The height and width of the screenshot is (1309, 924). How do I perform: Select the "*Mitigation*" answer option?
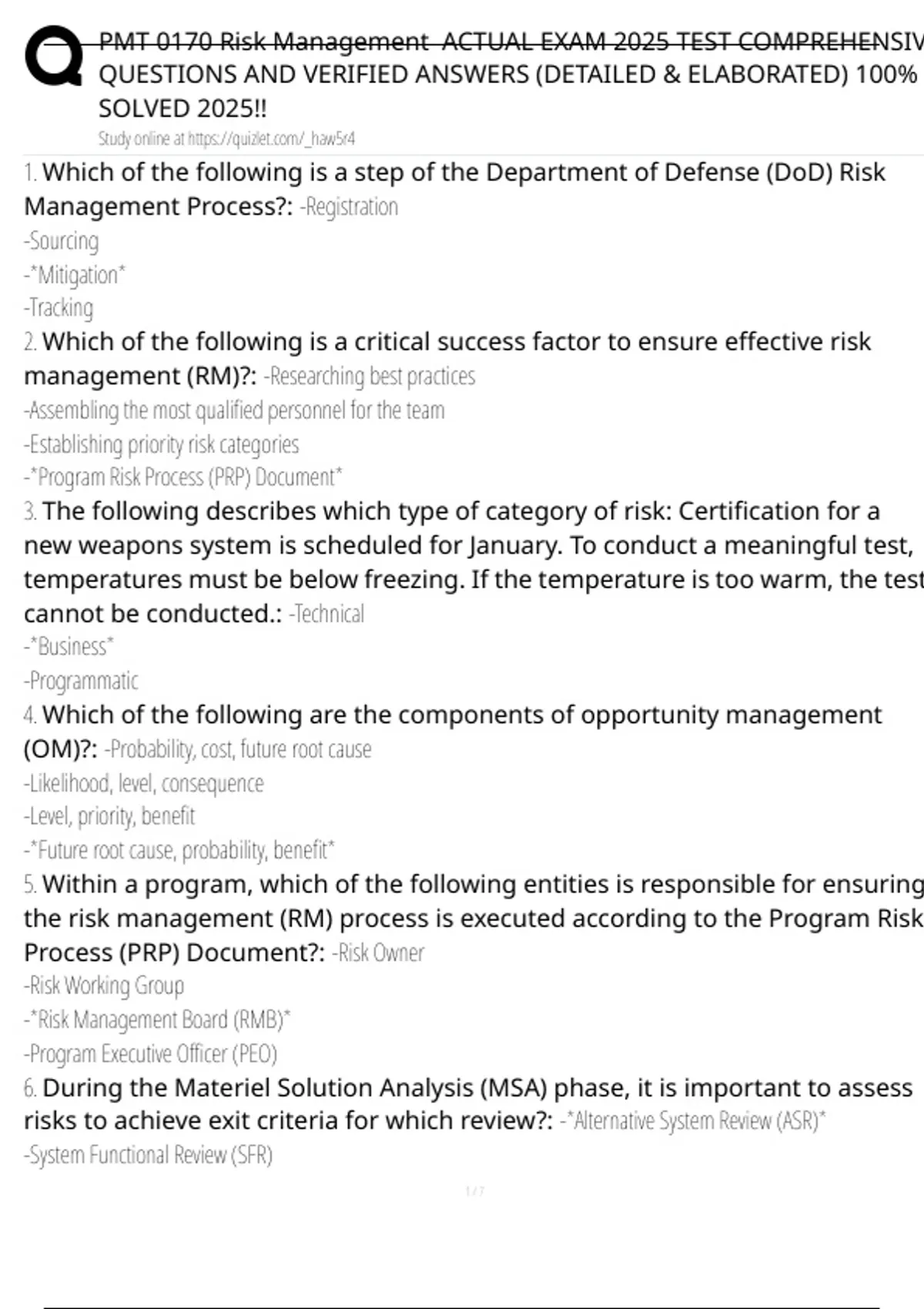click(75, 275)
